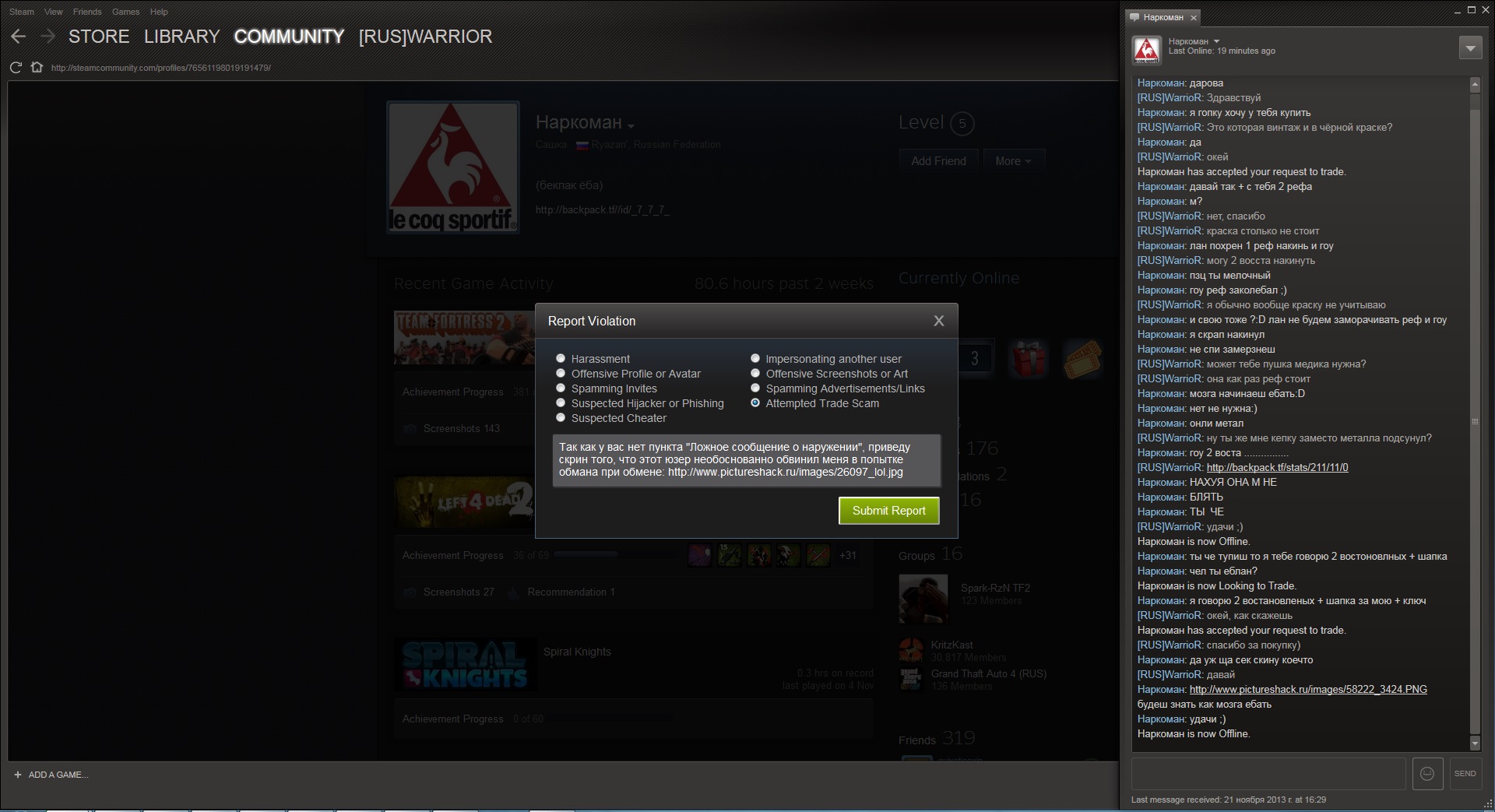This screenshot has height=812, width=1495.
Task: Open the Games menu
Action: [125, 12]
